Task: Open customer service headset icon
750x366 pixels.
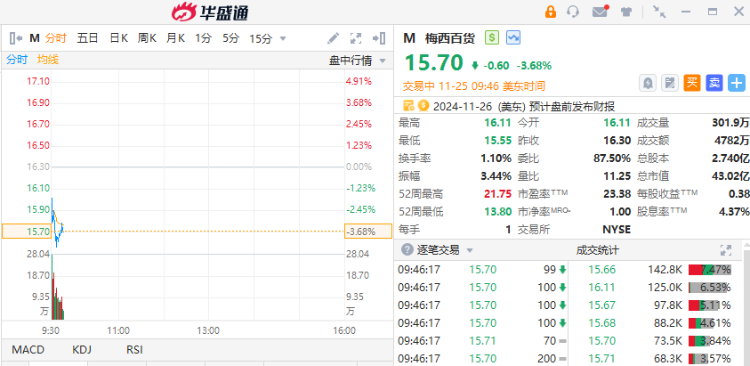Action: [573, 11]
